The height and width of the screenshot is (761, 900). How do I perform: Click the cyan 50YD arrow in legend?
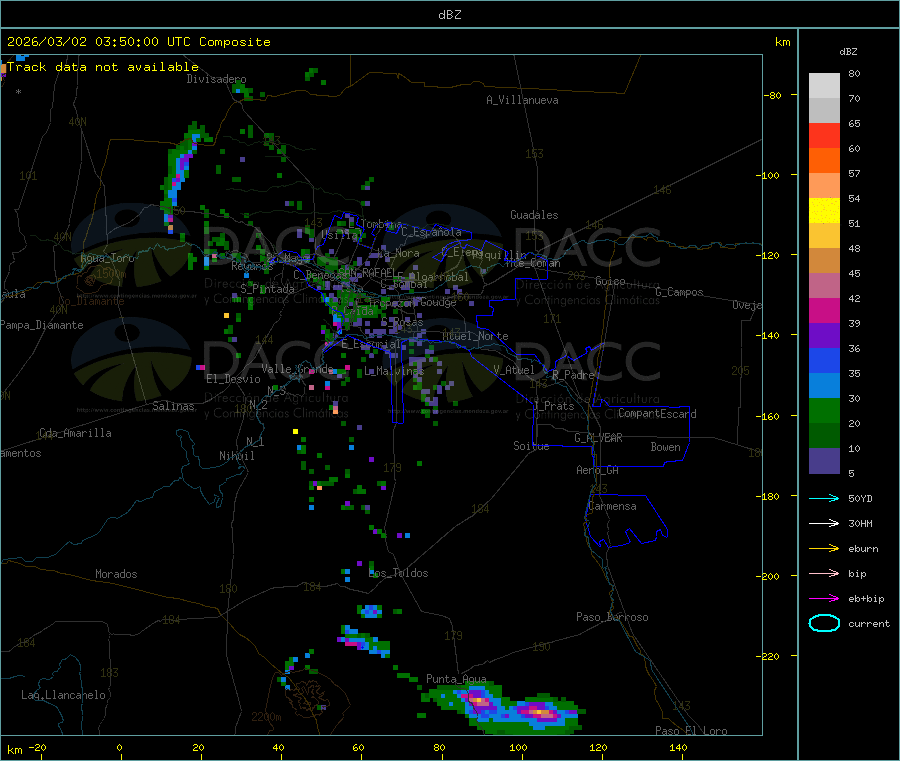pyautogui.click(x=824, y=498)
